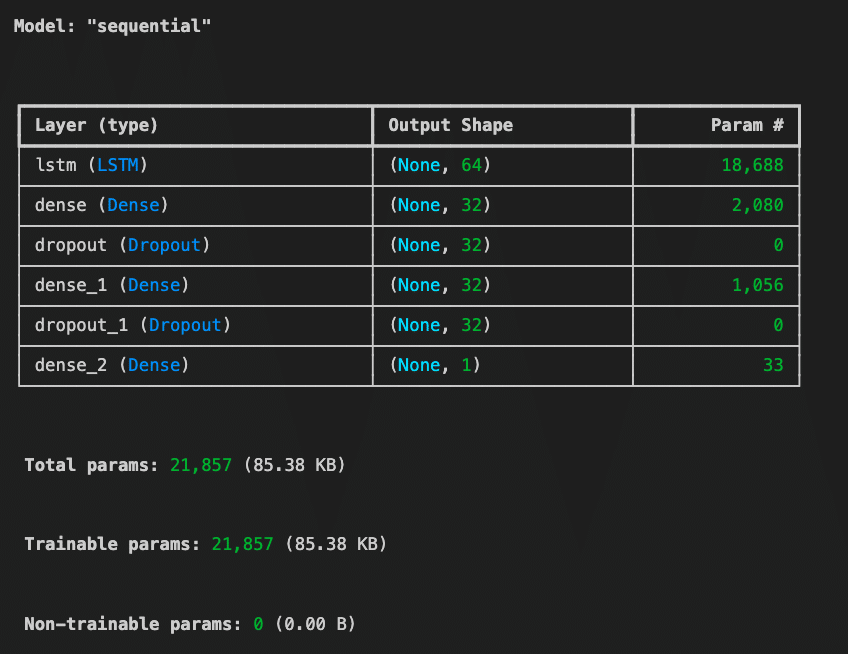Click the Model "sequential" title text
This screenshot has width=848, height=654.
(112, 25)
